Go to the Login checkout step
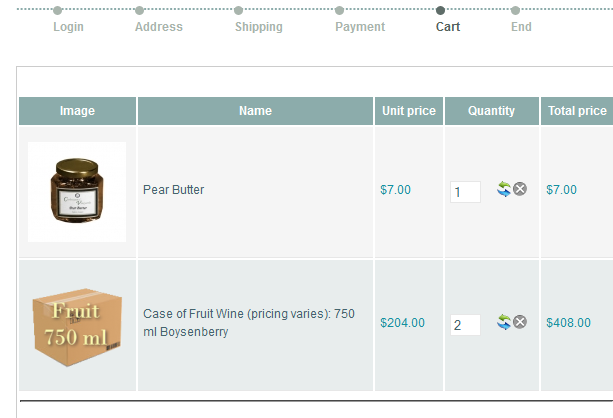613x418 pixels. tap(69, 27)
